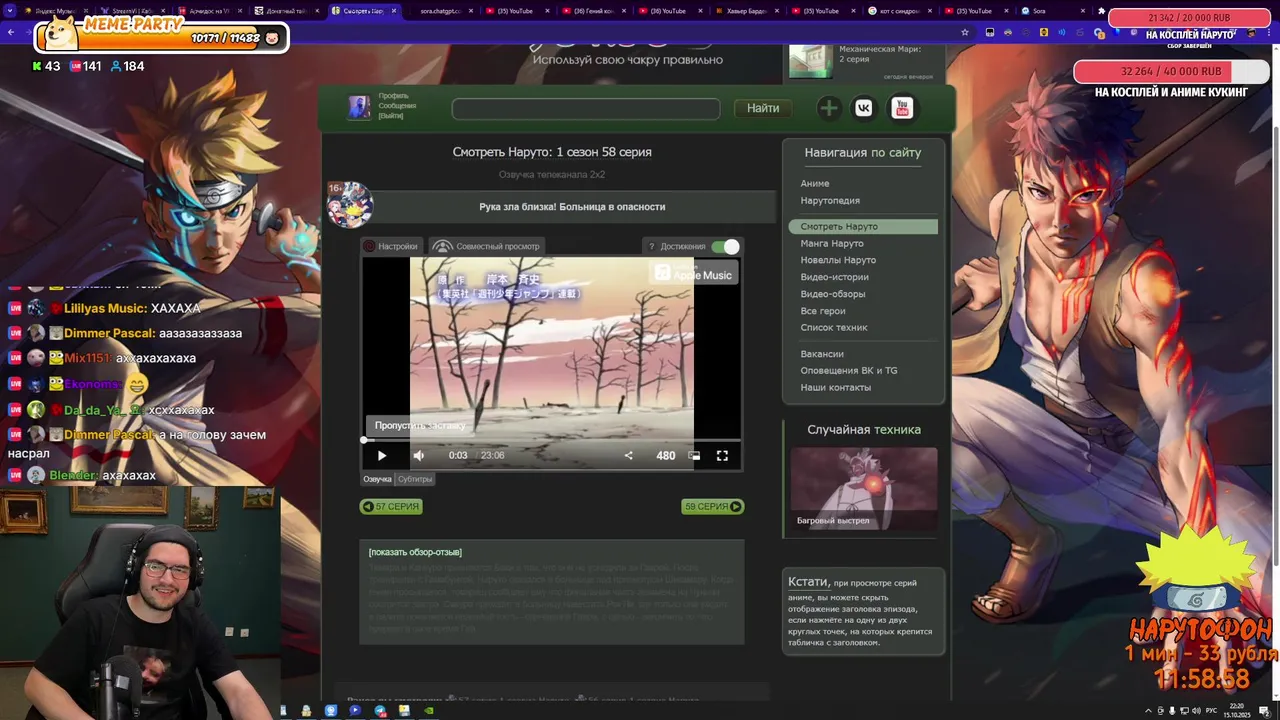Open the VK social icon
Screen dimensions: 1280x720
tap(864, 108)
